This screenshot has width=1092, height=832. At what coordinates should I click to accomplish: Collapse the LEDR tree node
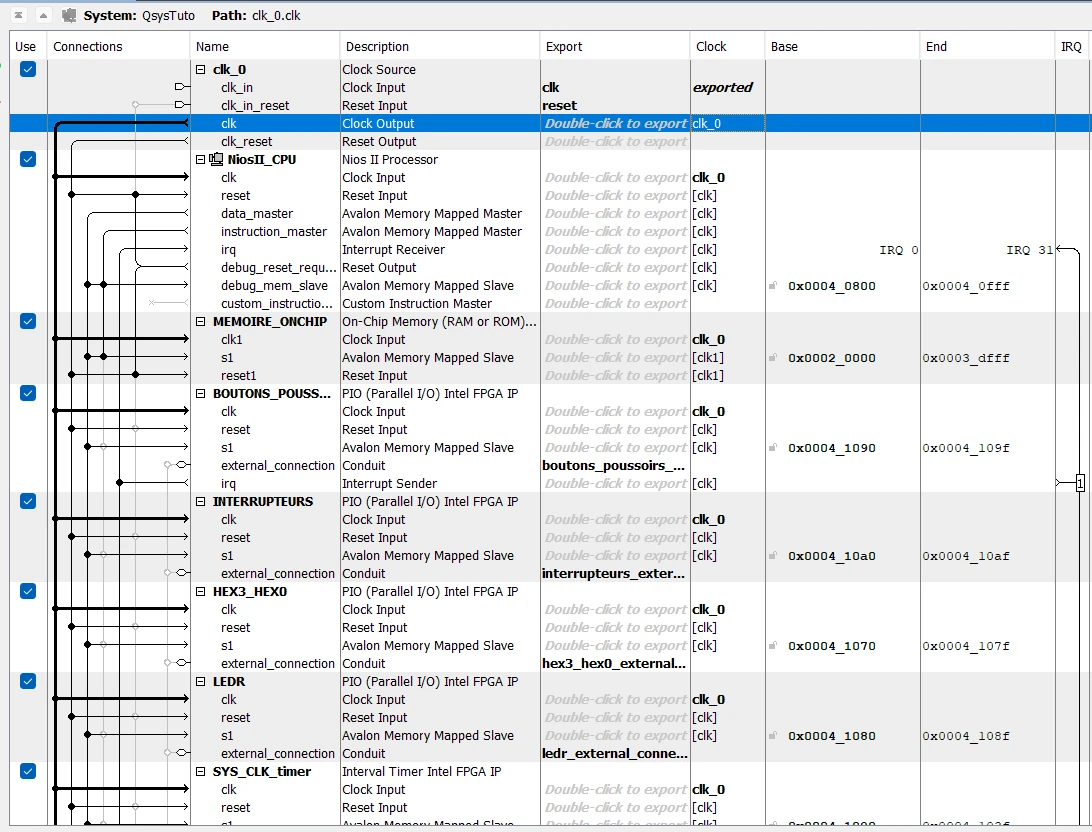pos(201,682)
